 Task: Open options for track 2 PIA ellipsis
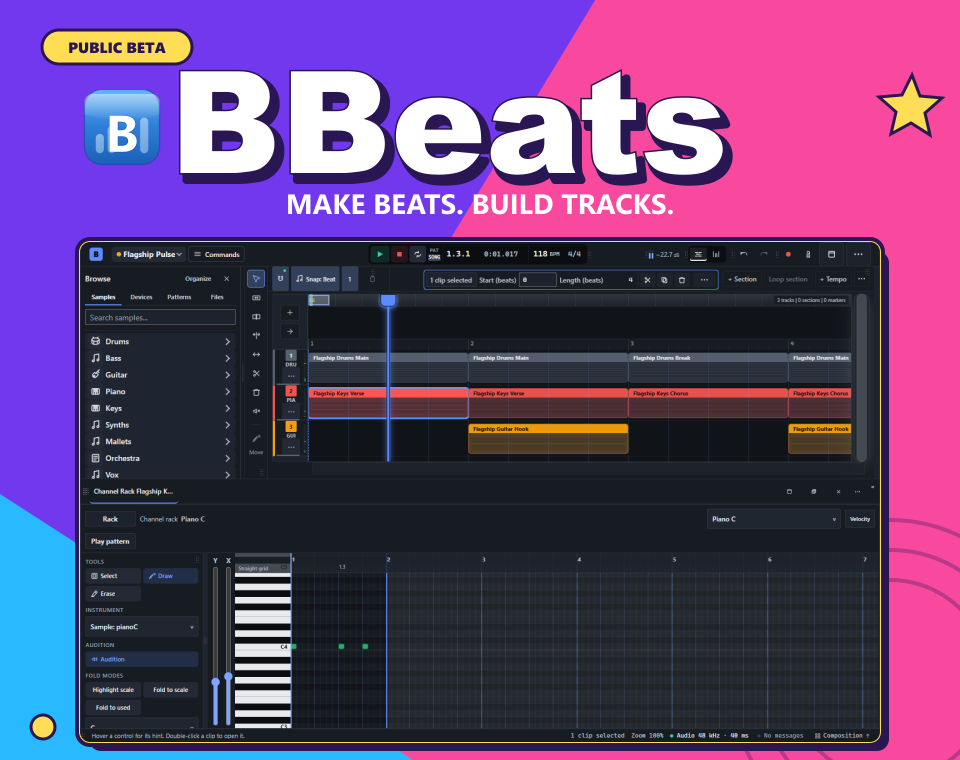(291, 412)
